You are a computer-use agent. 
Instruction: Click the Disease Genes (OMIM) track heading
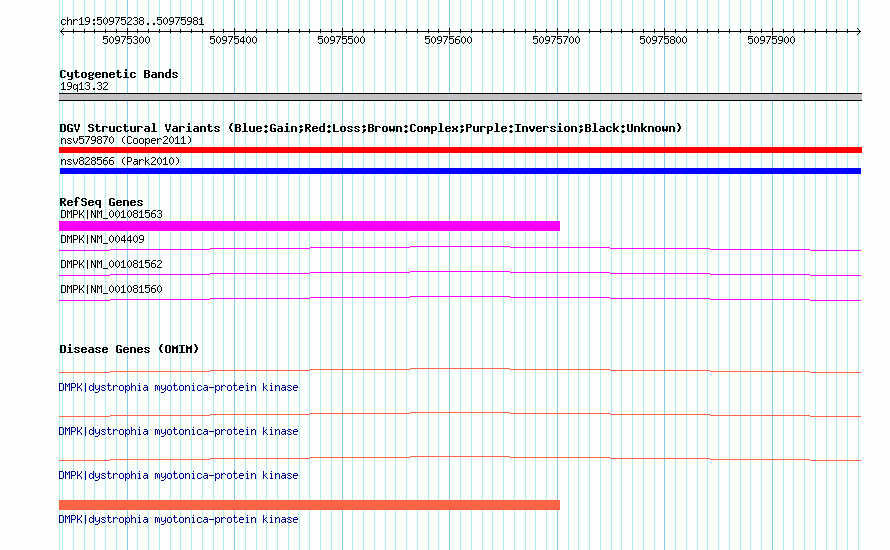pos(129,349)
